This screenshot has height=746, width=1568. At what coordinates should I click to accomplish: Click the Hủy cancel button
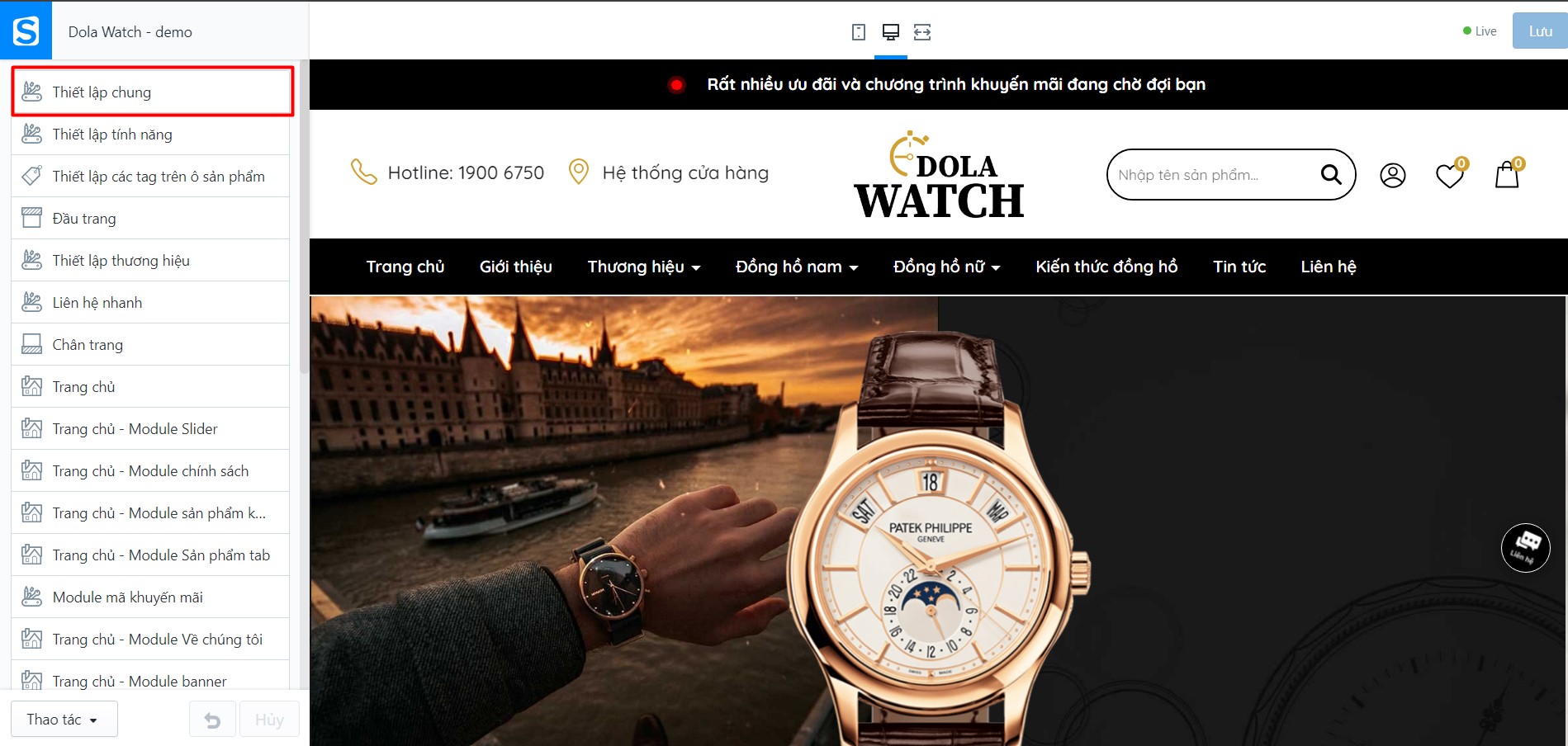coord(269,720)
